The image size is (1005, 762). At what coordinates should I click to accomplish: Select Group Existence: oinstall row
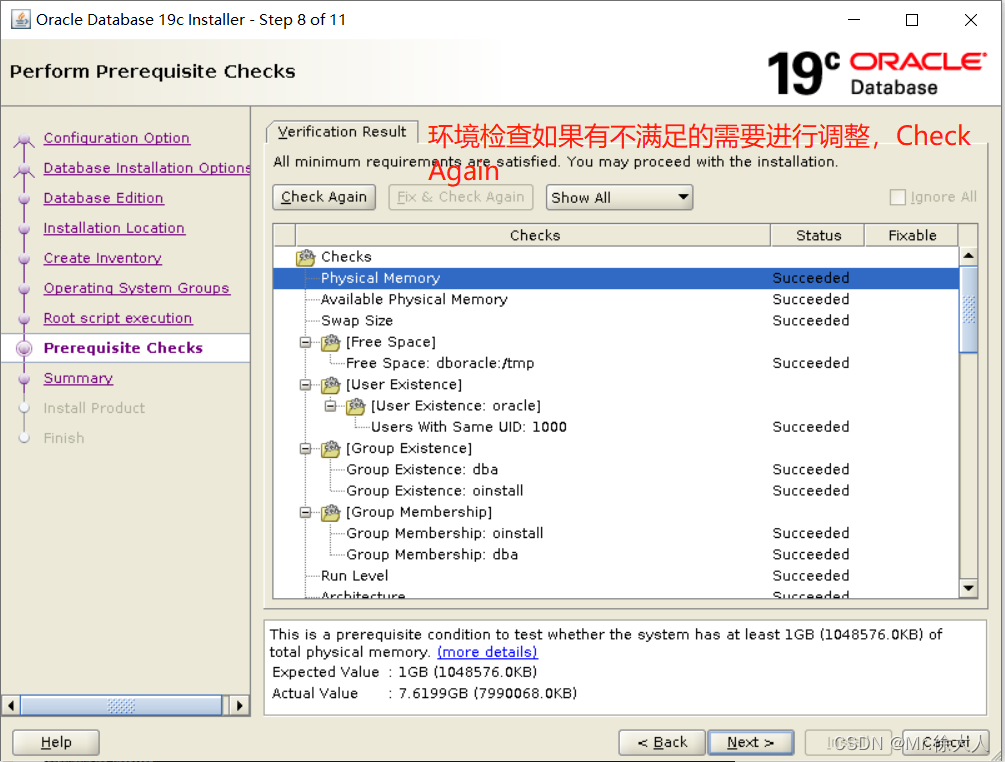point(616,491)
